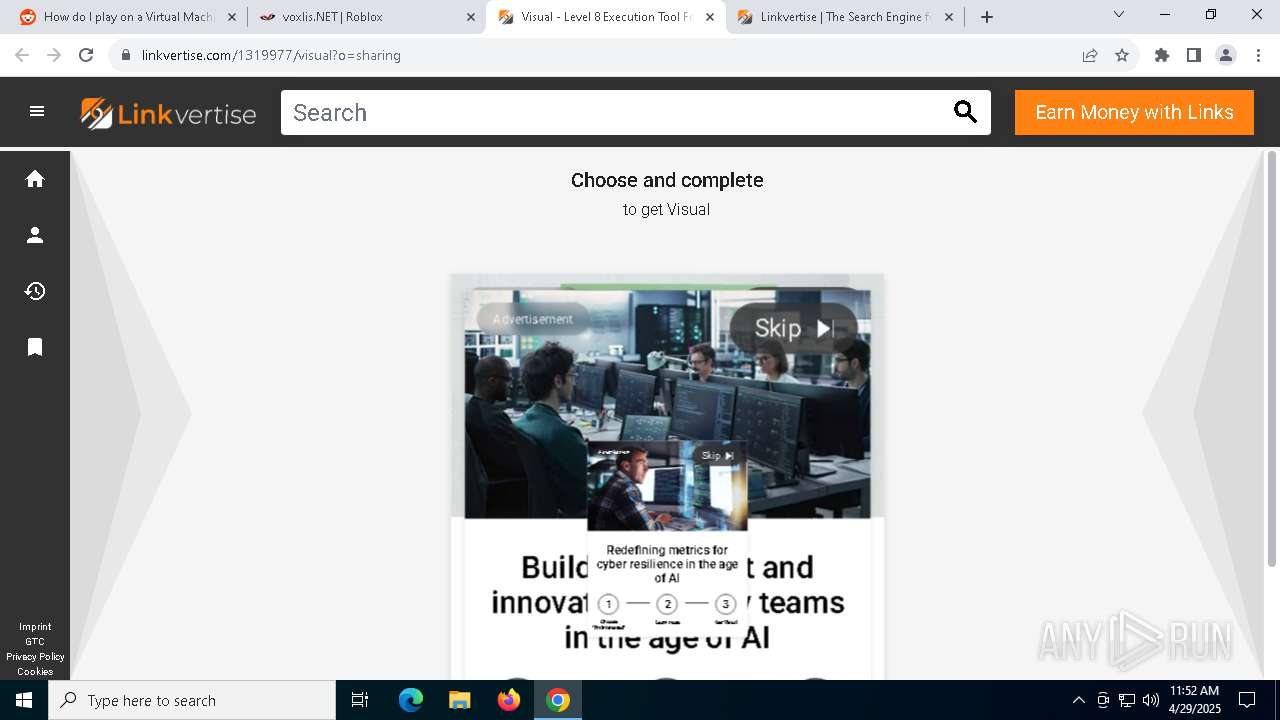This screenshot has width=1280, height=720.
Task: Skip the small overlay advertisement
Action: pyautogui.click(x=718, y=455)
